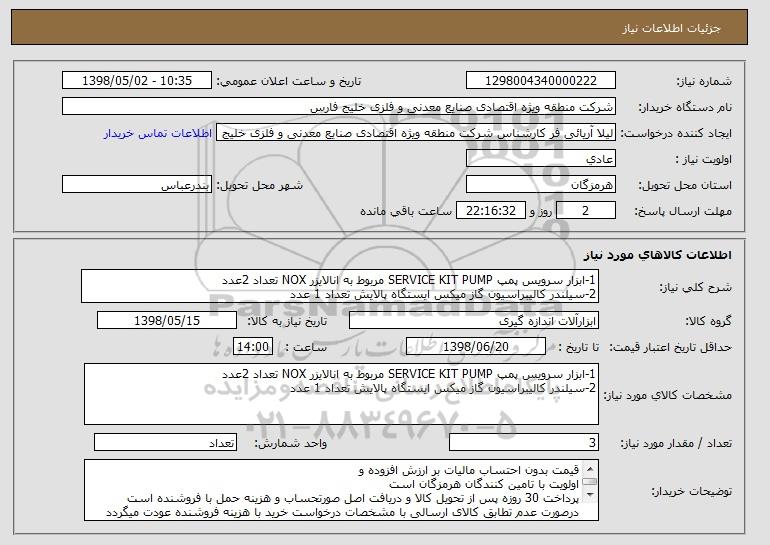Viewport: 770px width, 545px height.
Task: Click the section heading اطلاعات کالاهای مورد نیاز
Action: coord(658,255)
